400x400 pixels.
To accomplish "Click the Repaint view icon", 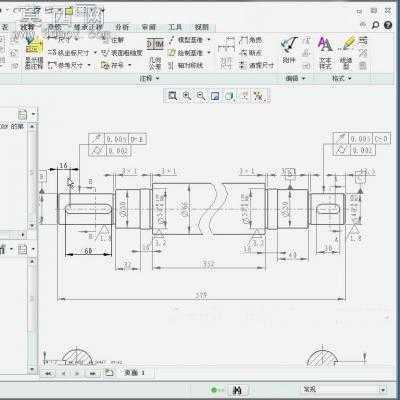I will (x=215, y=96).
